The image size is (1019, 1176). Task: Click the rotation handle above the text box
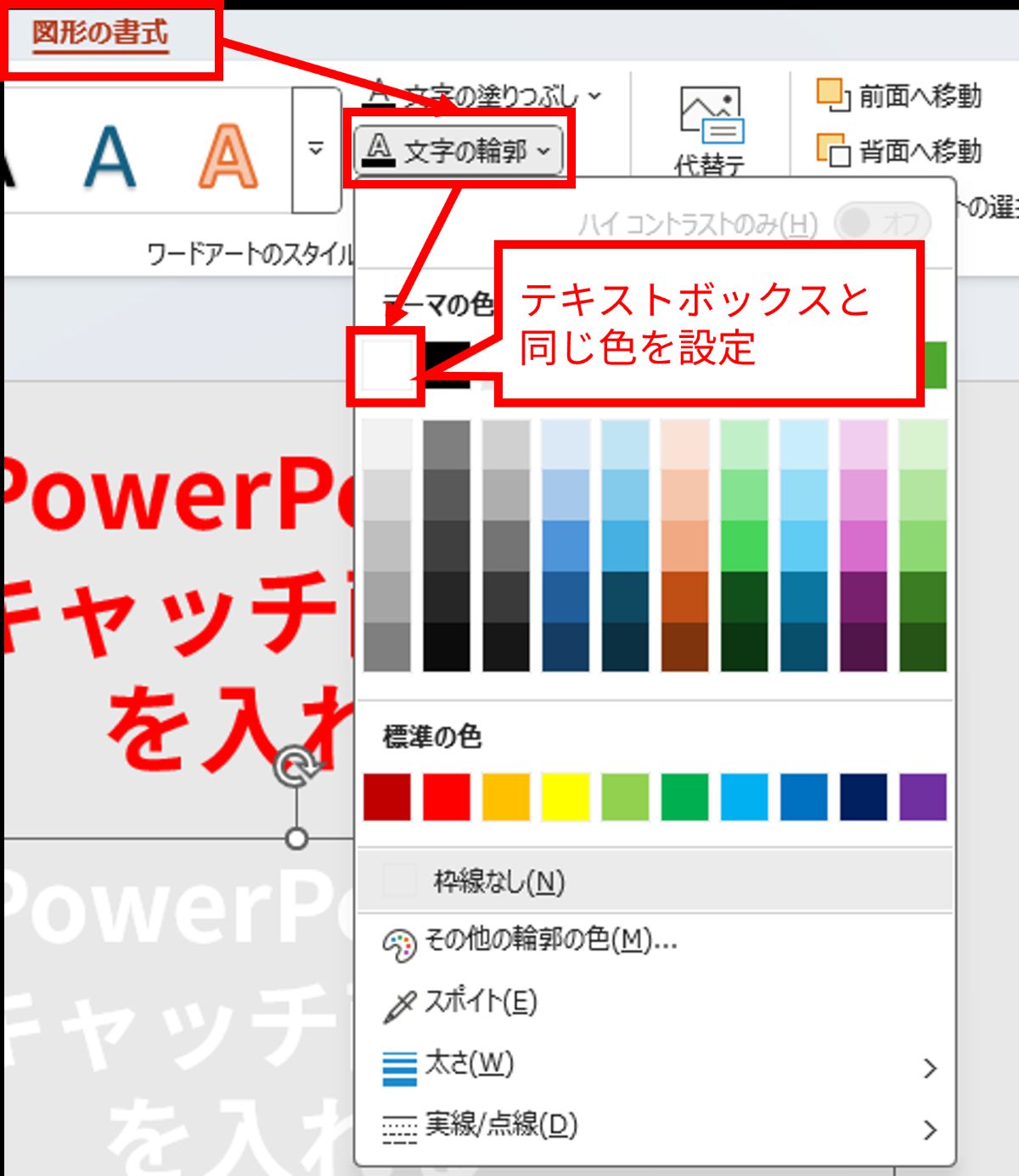296,767
